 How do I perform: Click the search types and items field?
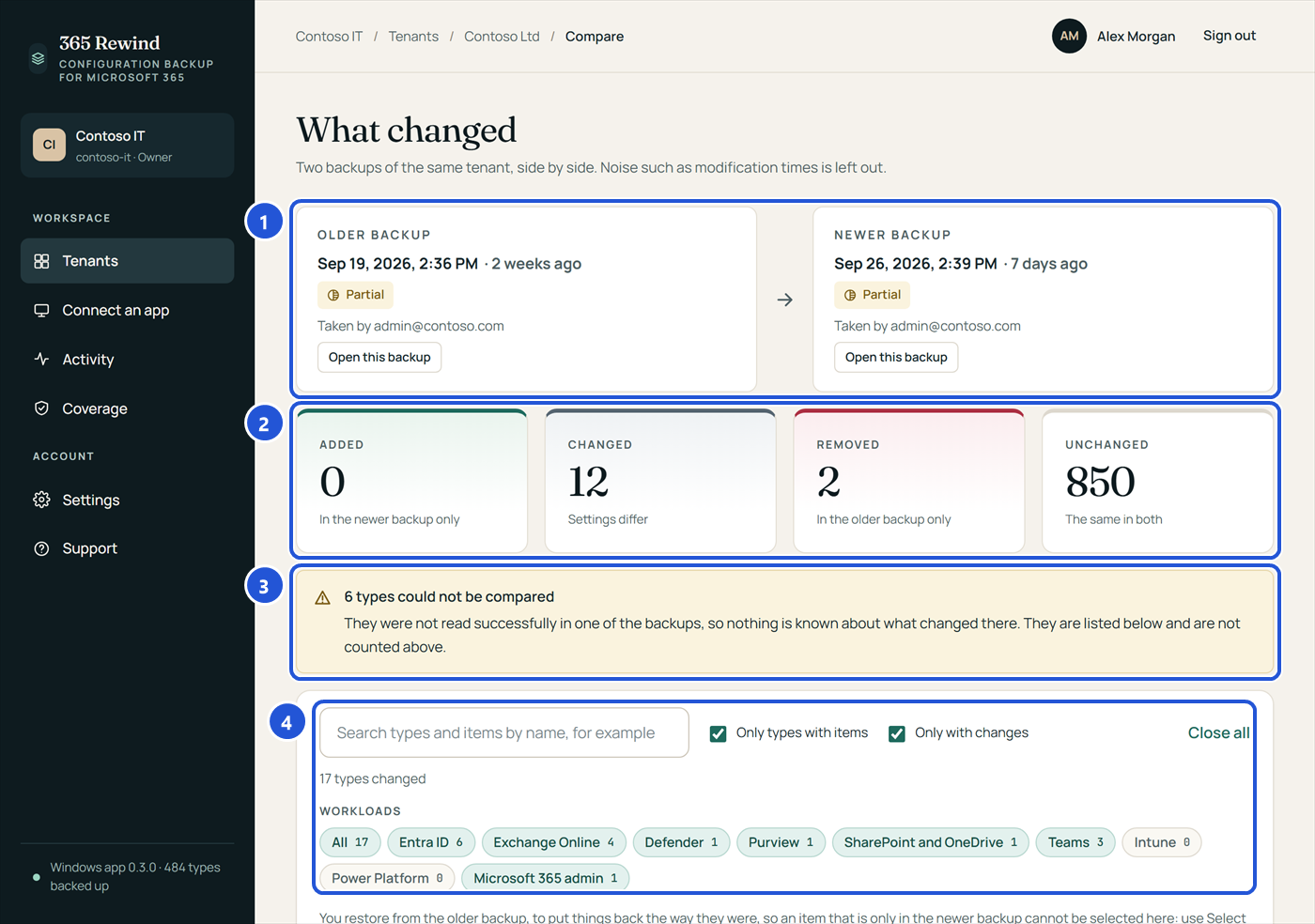click(x=504, y=732)
